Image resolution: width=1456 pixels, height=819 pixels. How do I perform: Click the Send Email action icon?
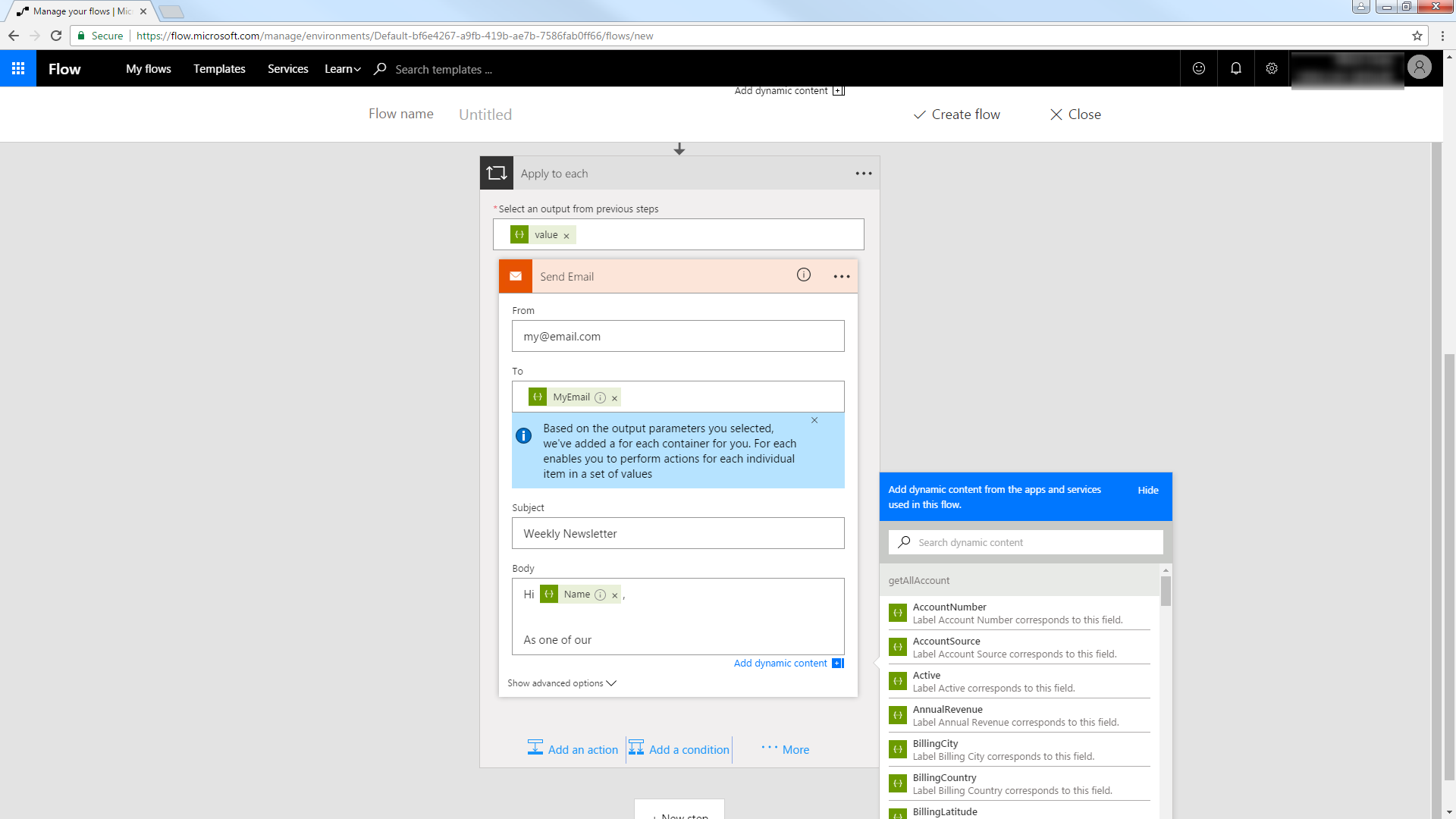(516, 275)
